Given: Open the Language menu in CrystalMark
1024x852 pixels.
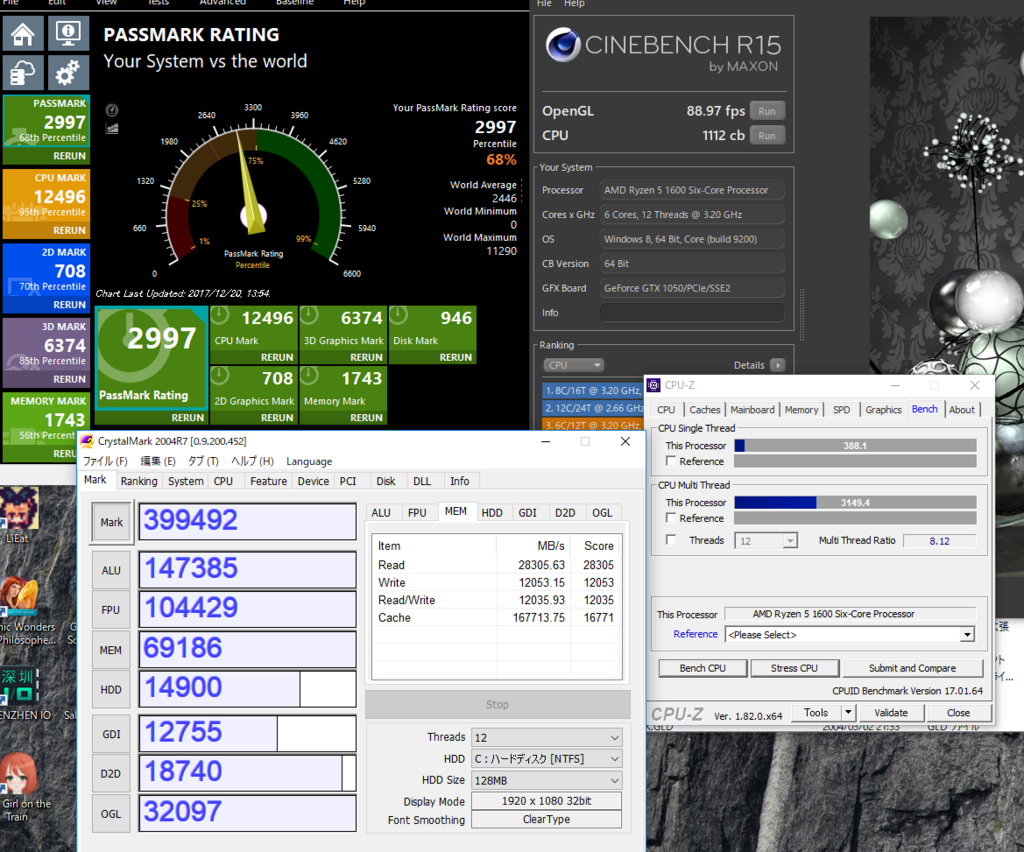Looking at the screenshot, I should [309, 461].
